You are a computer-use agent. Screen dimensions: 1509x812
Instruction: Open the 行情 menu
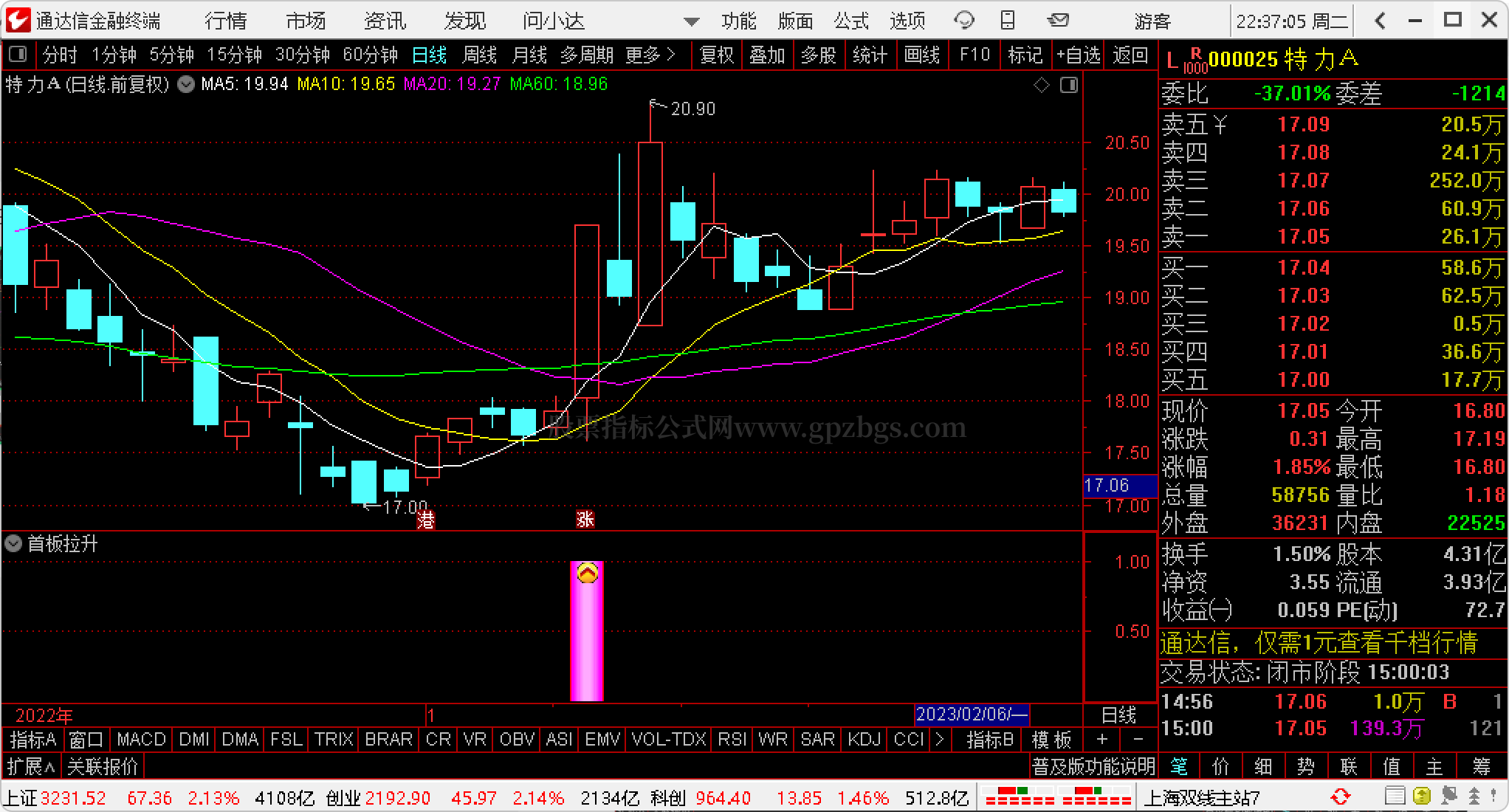[x=226, y=21]
